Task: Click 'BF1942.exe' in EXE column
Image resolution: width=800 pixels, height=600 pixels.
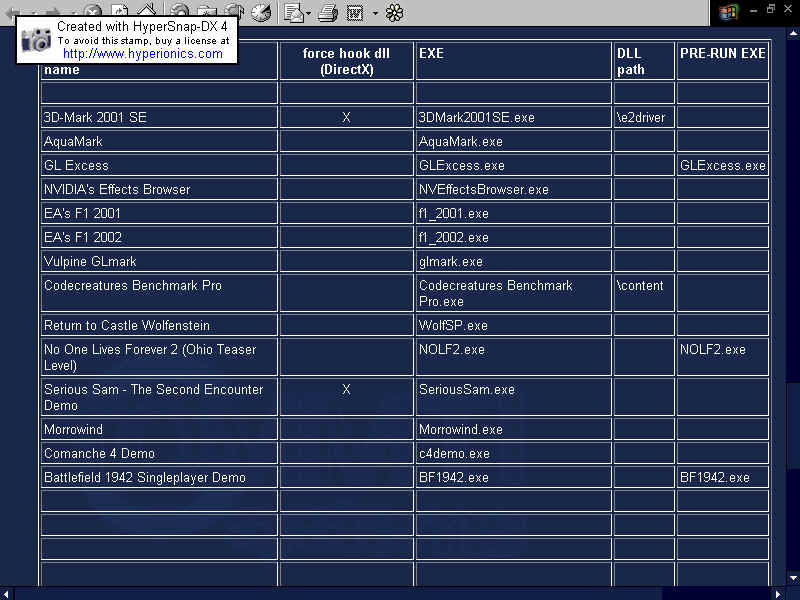Action: (513, 477)
